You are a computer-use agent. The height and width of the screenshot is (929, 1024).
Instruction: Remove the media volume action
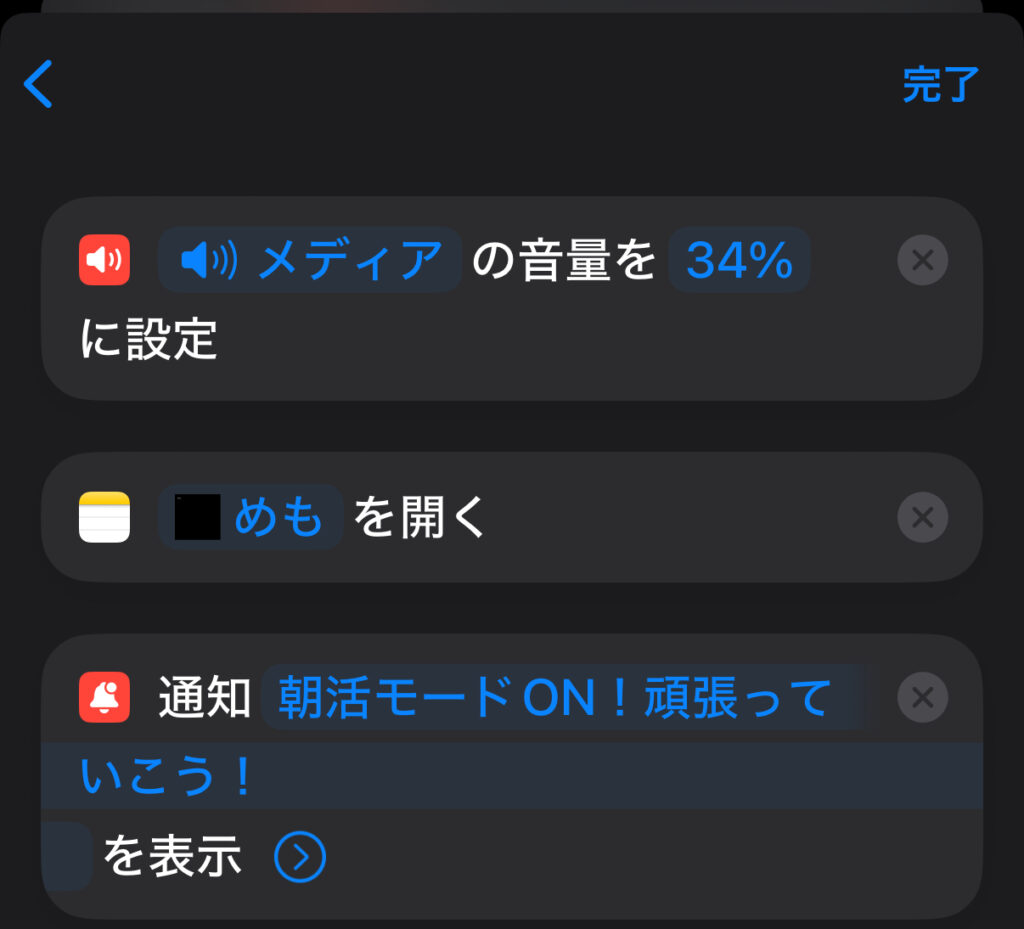click(922, 261)
